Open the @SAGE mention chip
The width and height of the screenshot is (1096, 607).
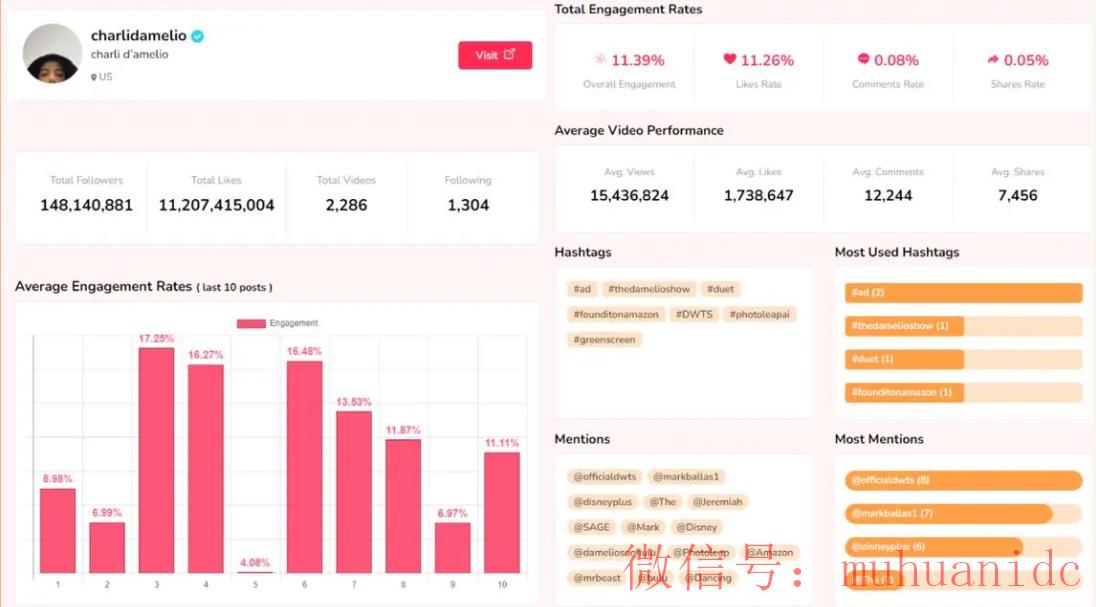pos(592,527)
